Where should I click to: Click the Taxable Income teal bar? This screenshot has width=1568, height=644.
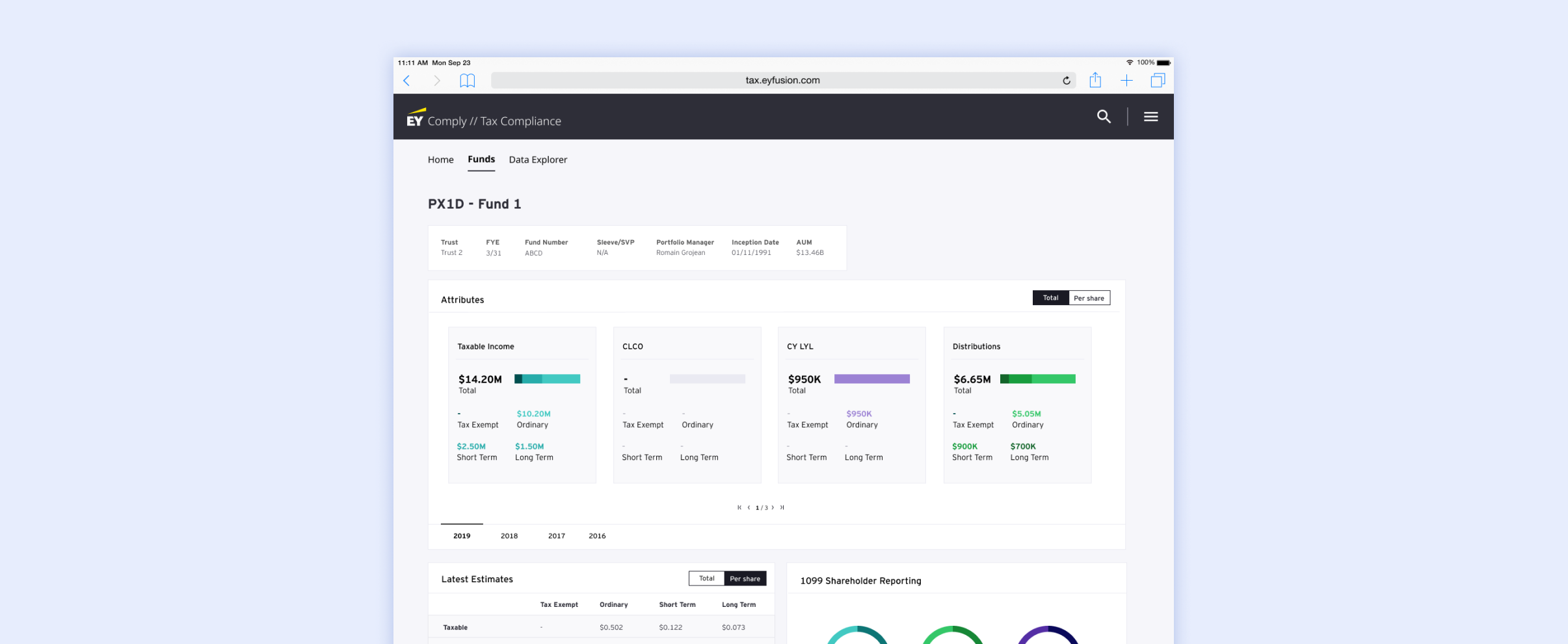click(547, 379)
